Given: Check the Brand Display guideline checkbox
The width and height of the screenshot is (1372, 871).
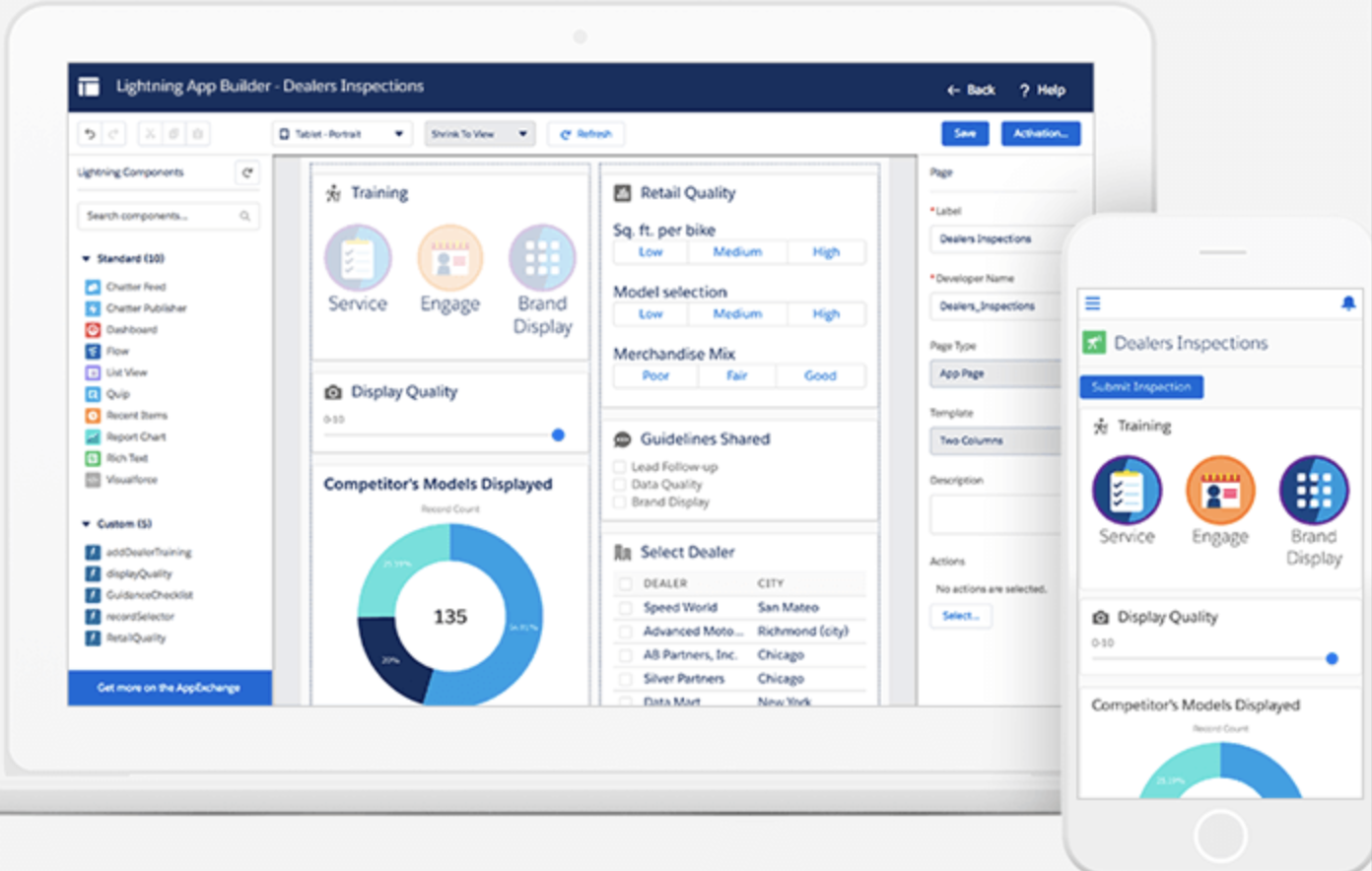Looking at the screenshot, I should (x=620, y=502).
